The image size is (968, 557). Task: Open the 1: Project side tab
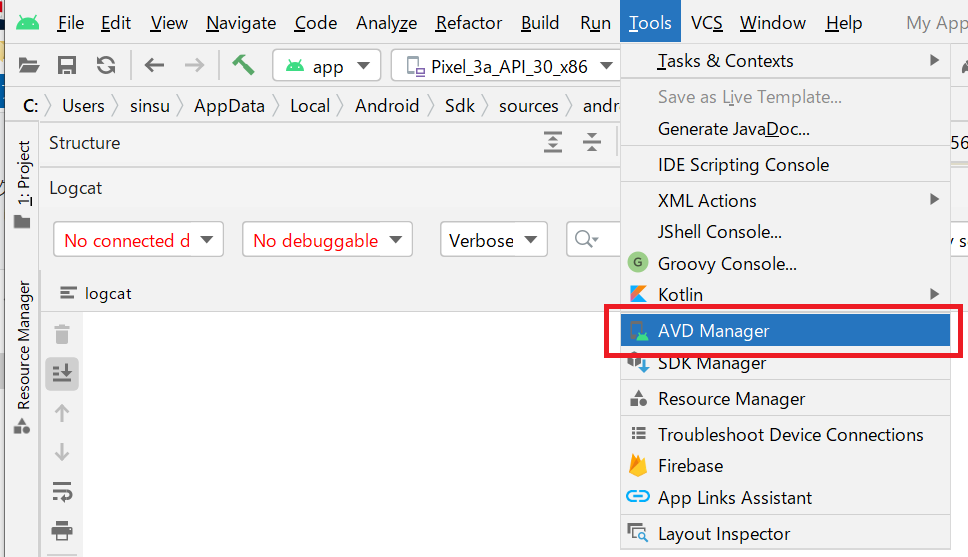tap(23, 184)
